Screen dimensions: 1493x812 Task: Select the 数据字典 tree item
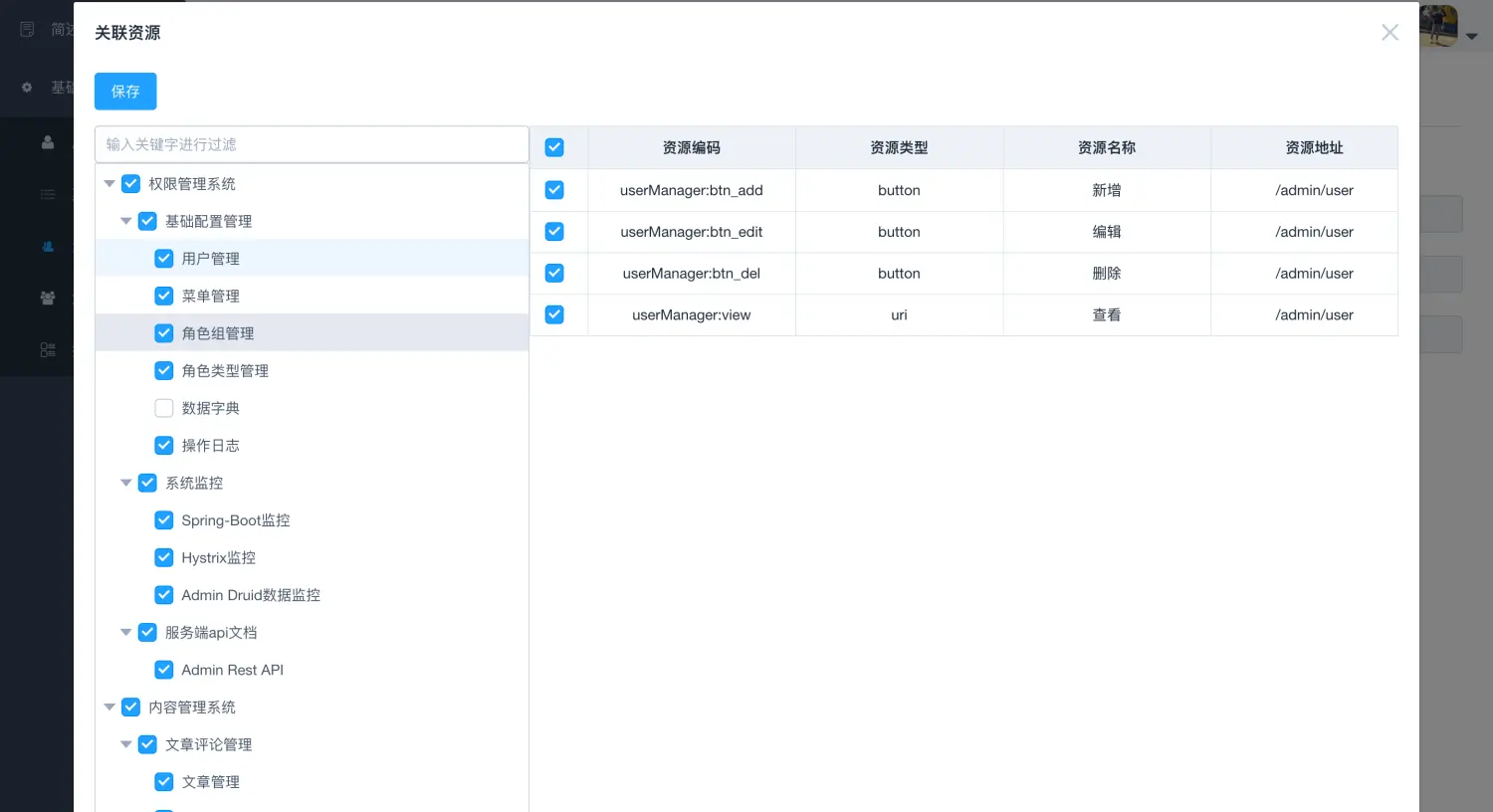[x=312, y=408]
